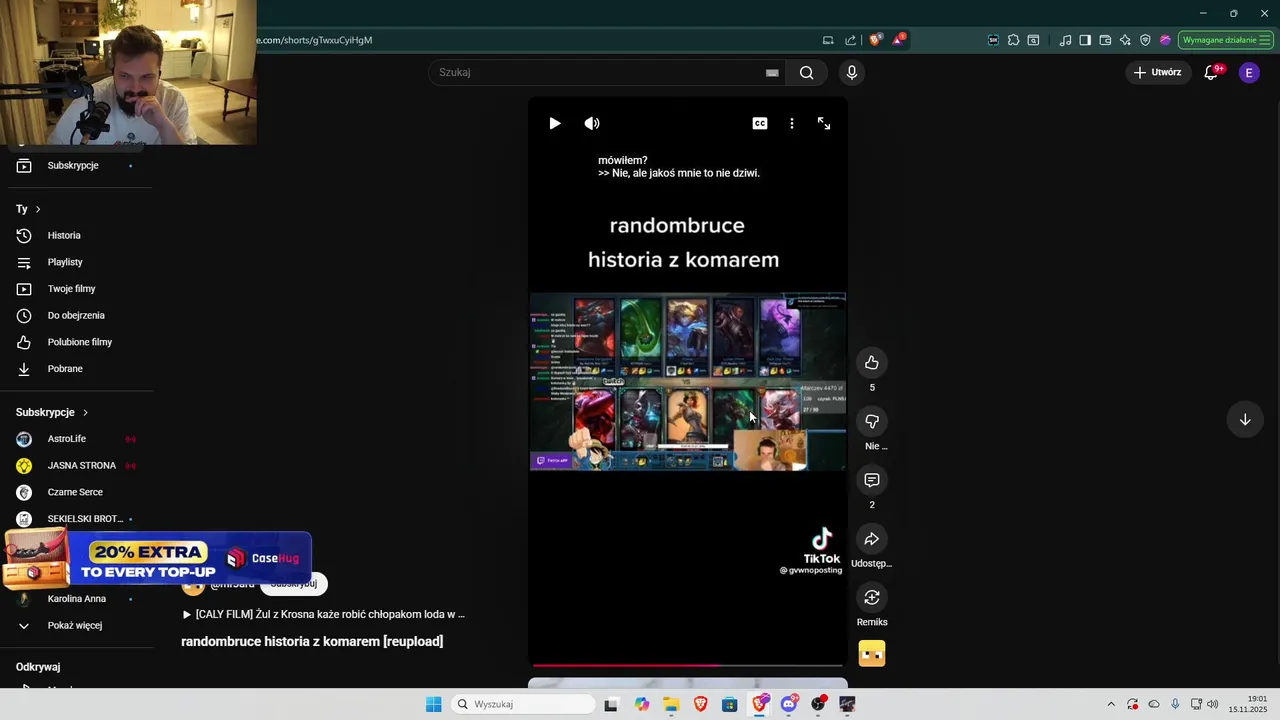Open Remiks option for this Short
This screenshot has width=1280, height=720.
(872, 598)
